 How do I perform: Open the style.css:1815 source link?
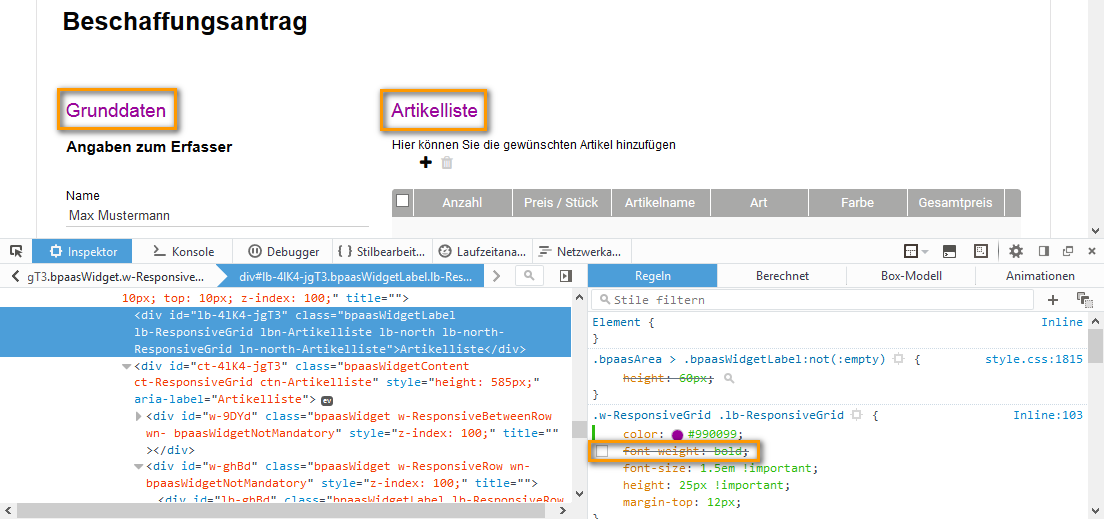coord(1033,359)
